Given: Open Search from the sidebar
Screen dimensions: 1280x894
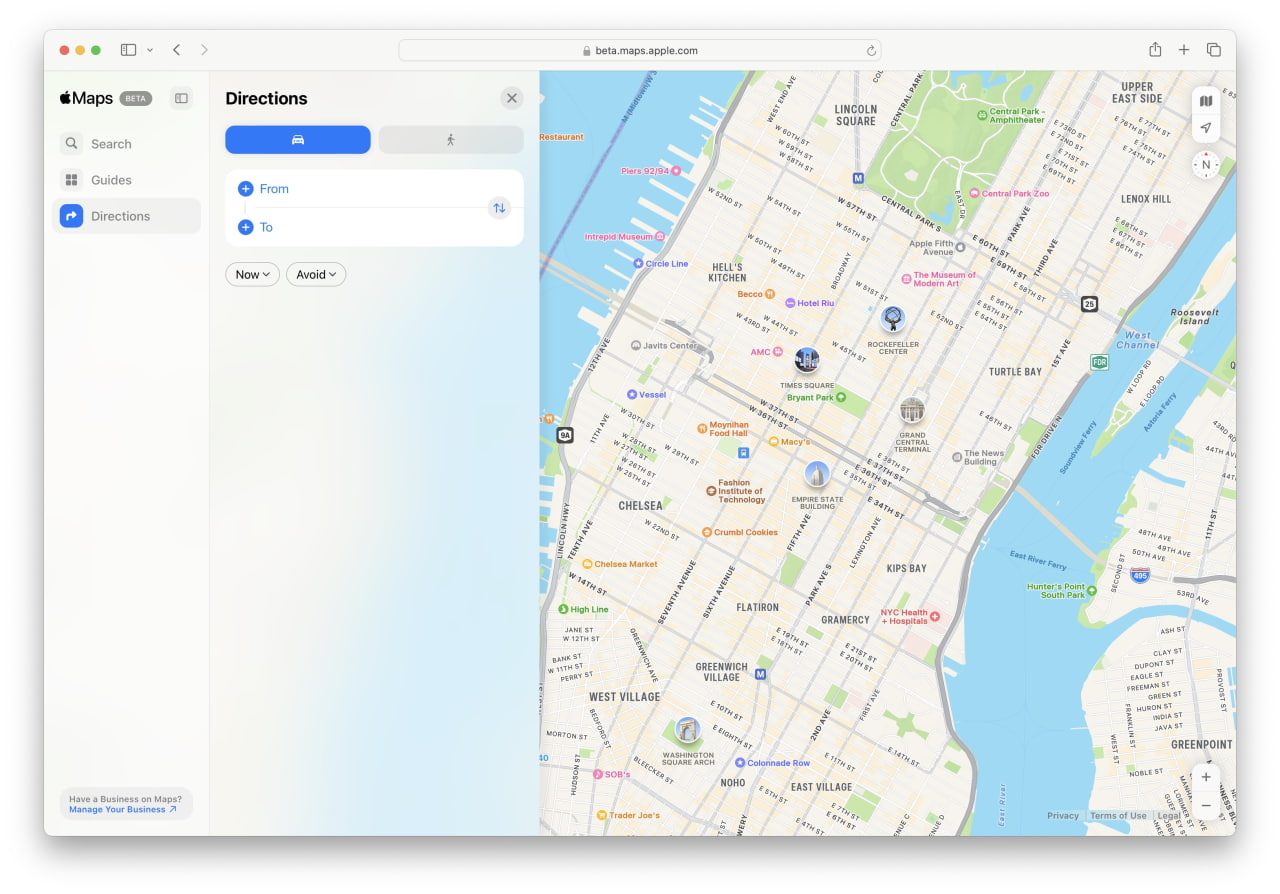Looking at the screenshot, I should (x=110, y=143).
